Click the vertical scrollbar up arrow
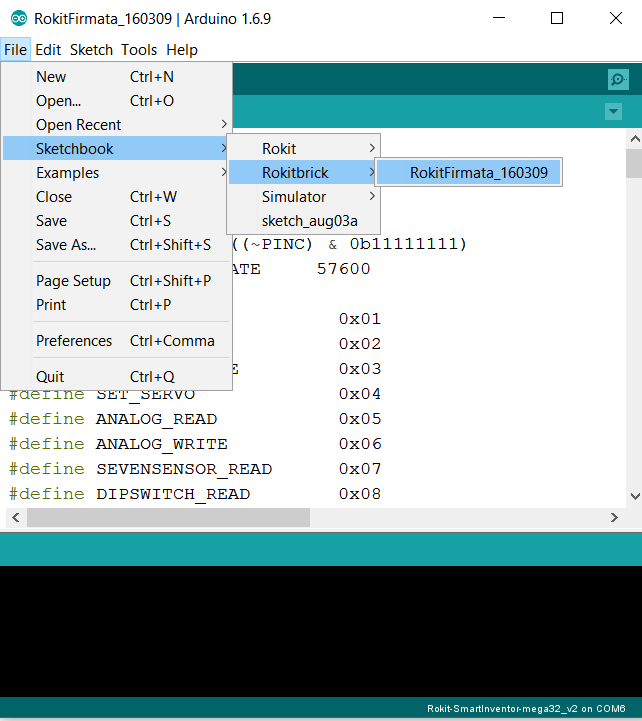642x721 pixels. [635, 139]
